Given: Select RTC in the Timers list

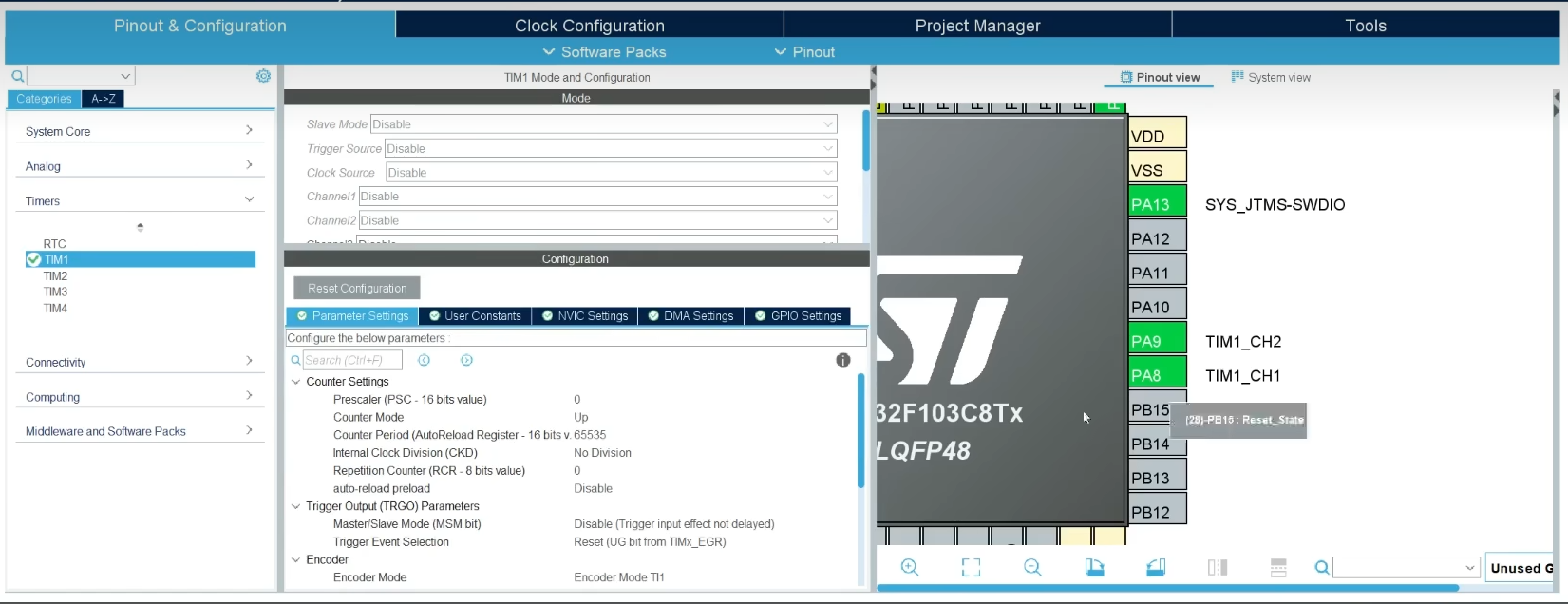Looking at the screenshot, I should (x=54, y=243).
